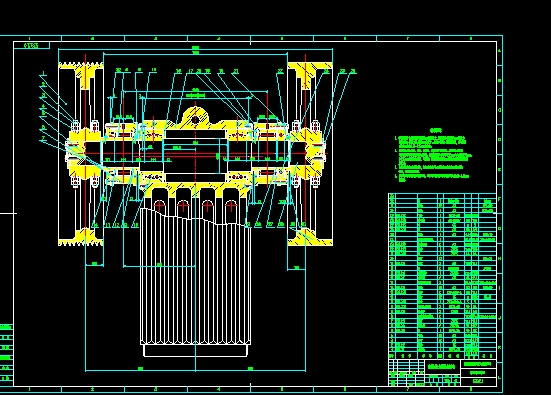Click zone letter A on right frame
Image resolution: width=551 pixels, height=395 pixels.
[500, 51]
